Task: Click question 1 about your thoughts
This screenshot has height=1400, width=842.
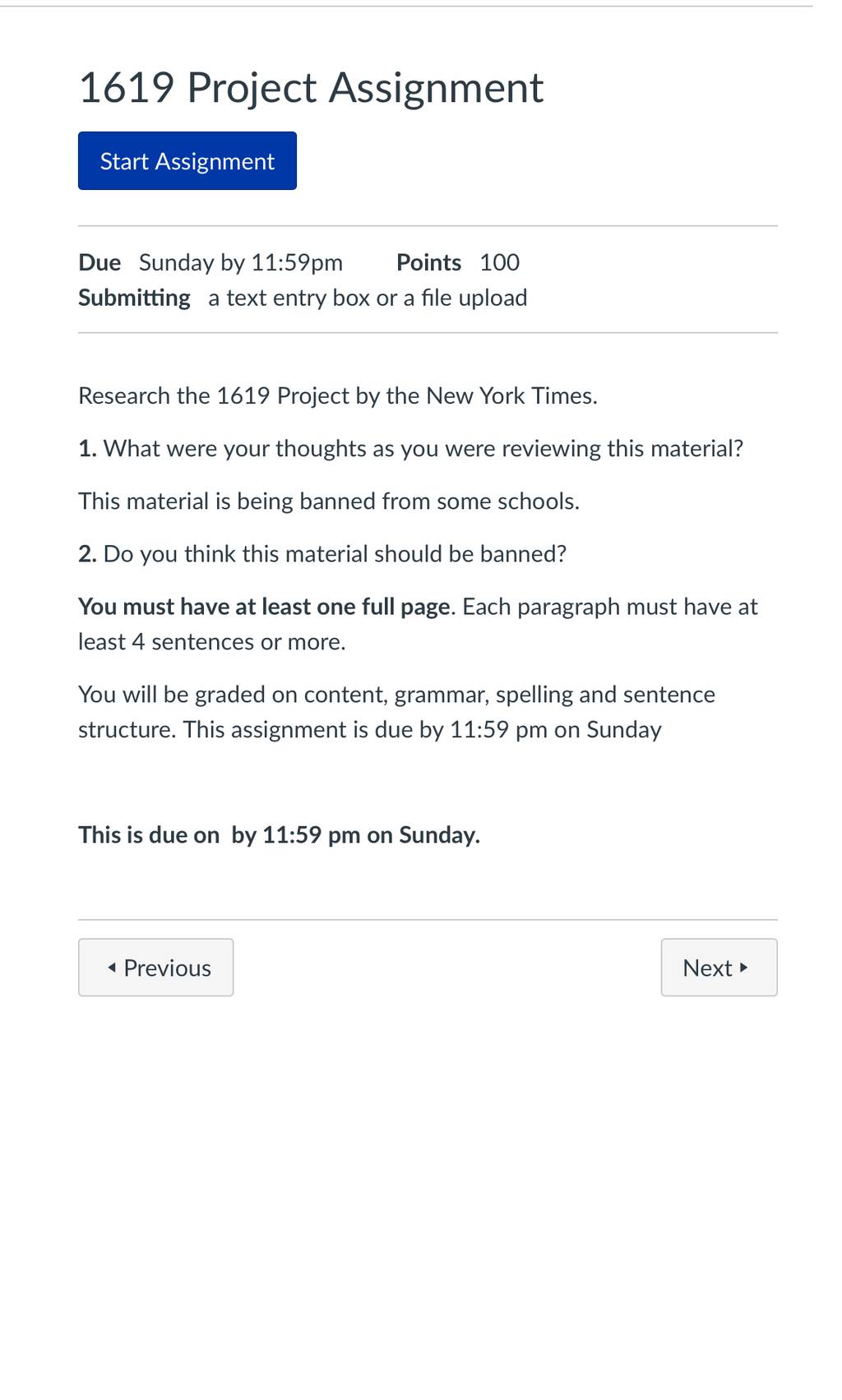Action: coord(411,449)
